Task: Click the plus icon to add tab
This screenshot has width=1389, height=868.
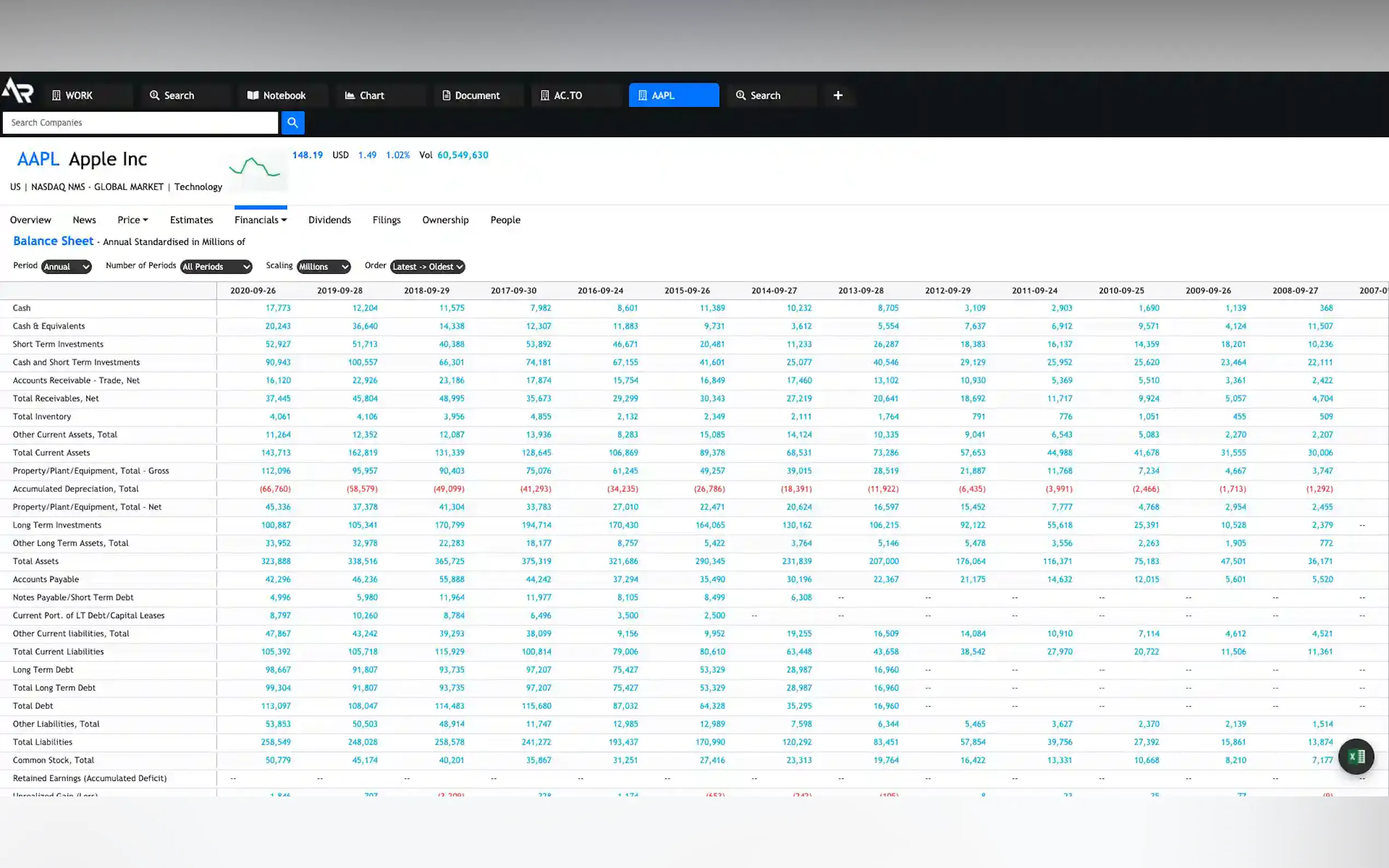Action: (x=838, y=95)
